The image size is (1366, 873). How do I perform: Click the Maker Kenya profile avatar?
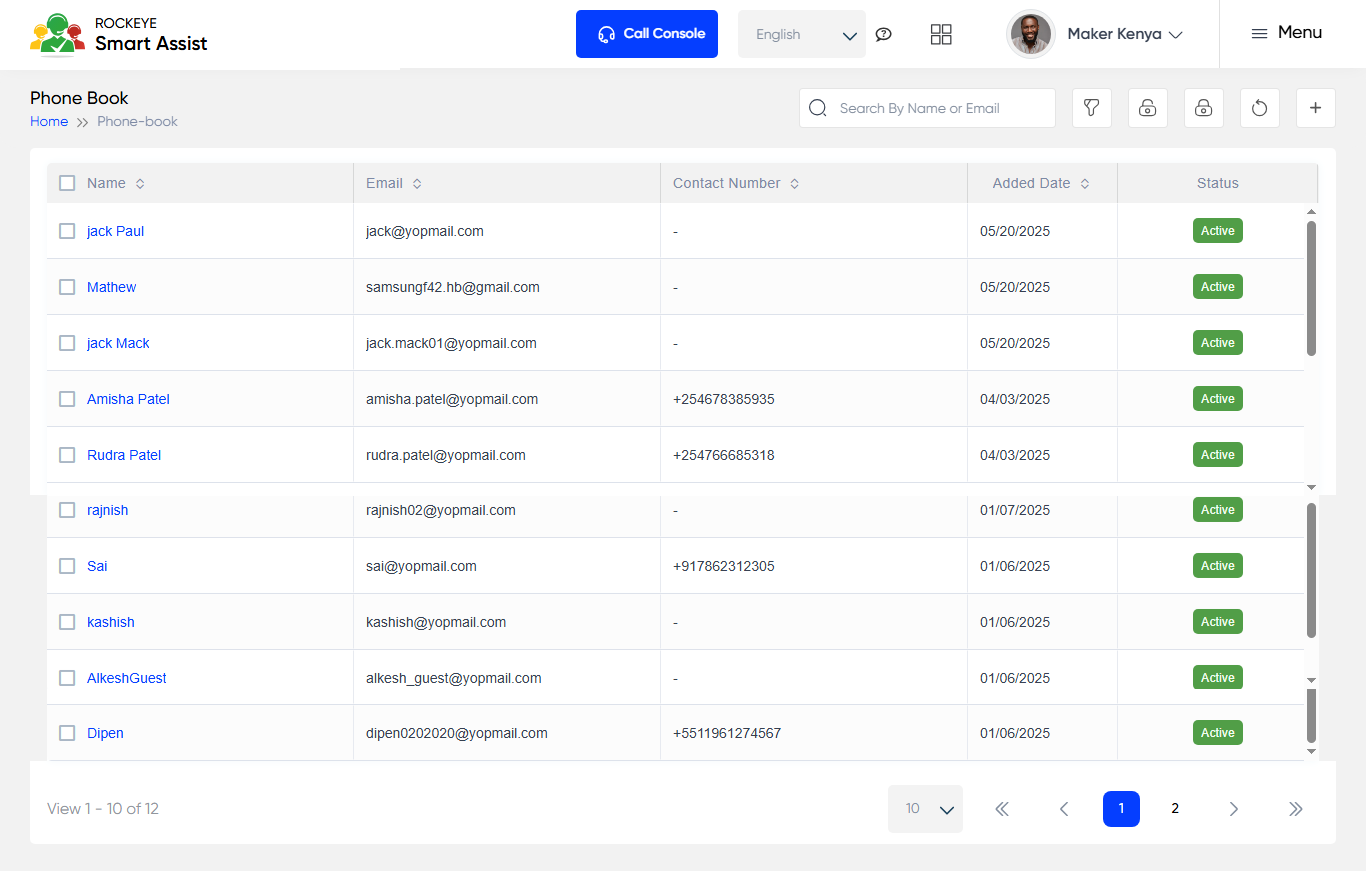click(1031, 34)
